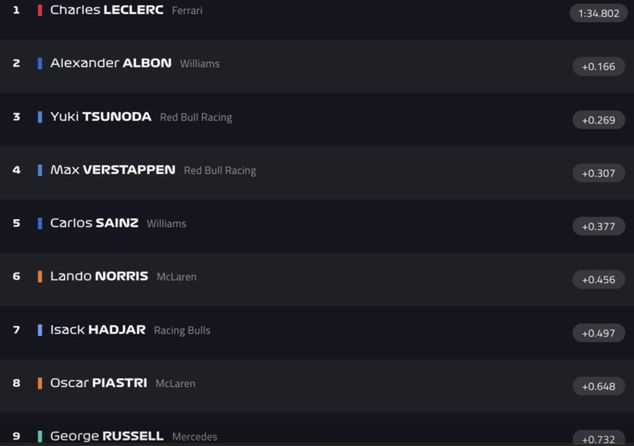The height and width of the screenshot is (446, 634).
Task: Click Isack Hadjar's driver name
Action: 97,330
